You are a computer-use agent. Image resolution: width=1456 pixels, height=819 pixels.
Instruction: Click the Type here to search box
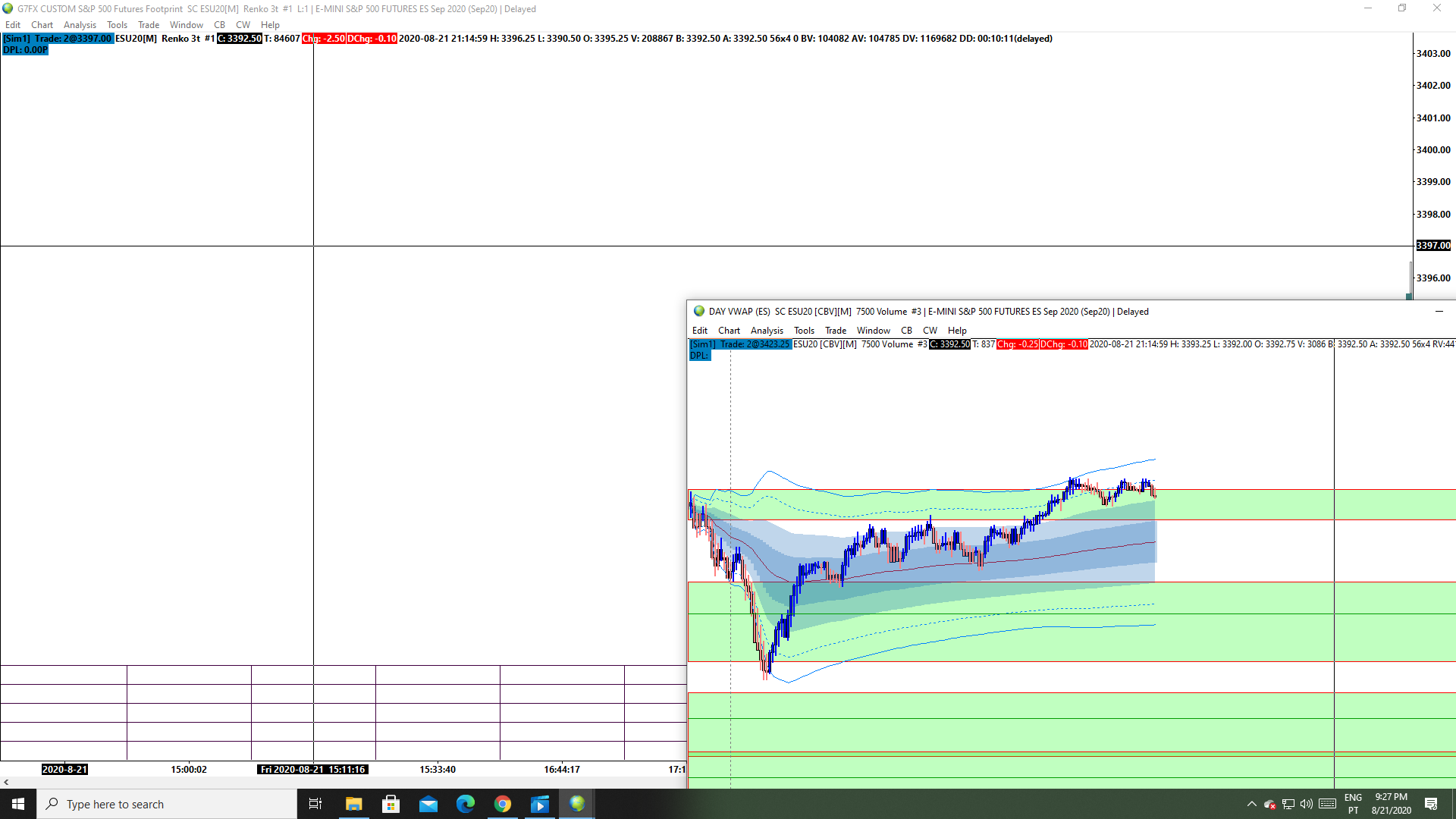(x=167, y=804)
